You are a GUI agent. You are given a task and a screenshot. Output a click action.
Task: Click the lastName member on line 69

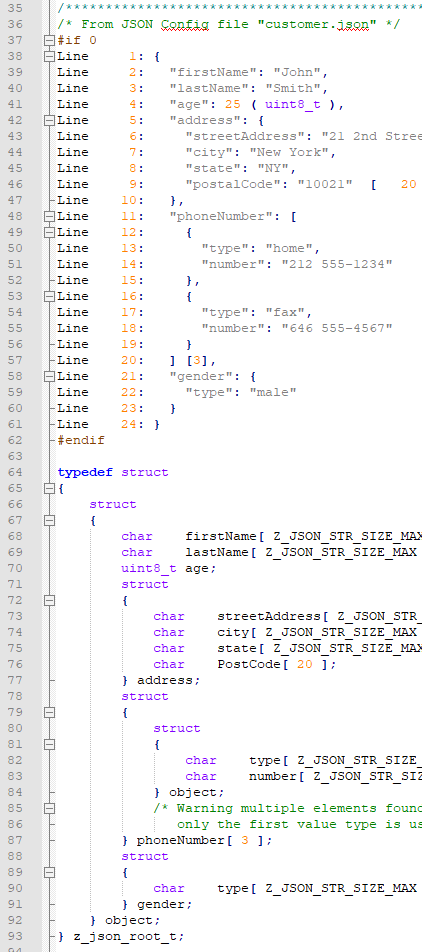coord(217,552)
